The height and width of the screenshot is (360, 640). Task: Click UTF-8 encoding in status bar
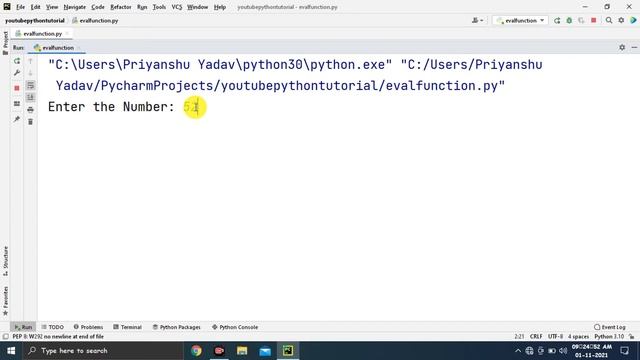click(555, 336)
